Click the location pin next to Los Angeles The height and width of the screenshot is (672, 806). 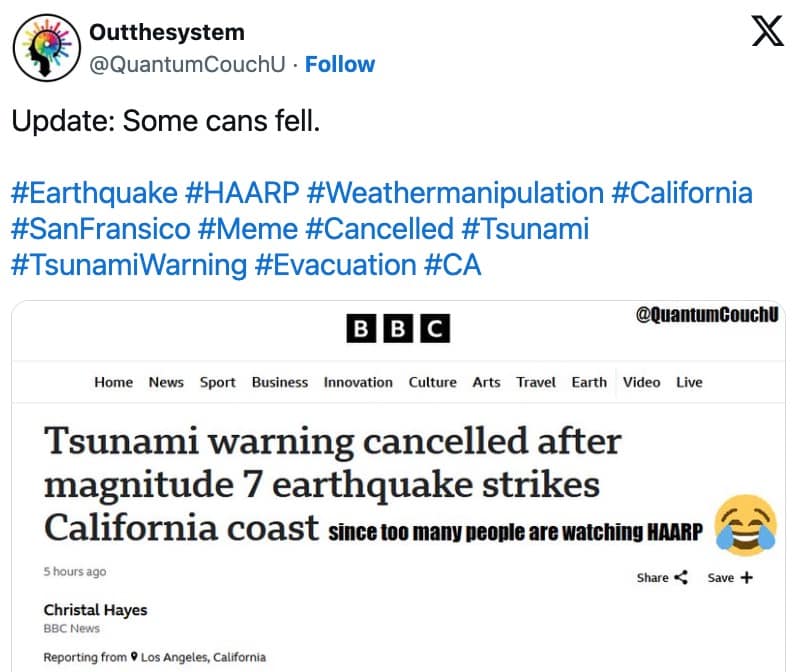pyautogui.click(x=135, y=658)
